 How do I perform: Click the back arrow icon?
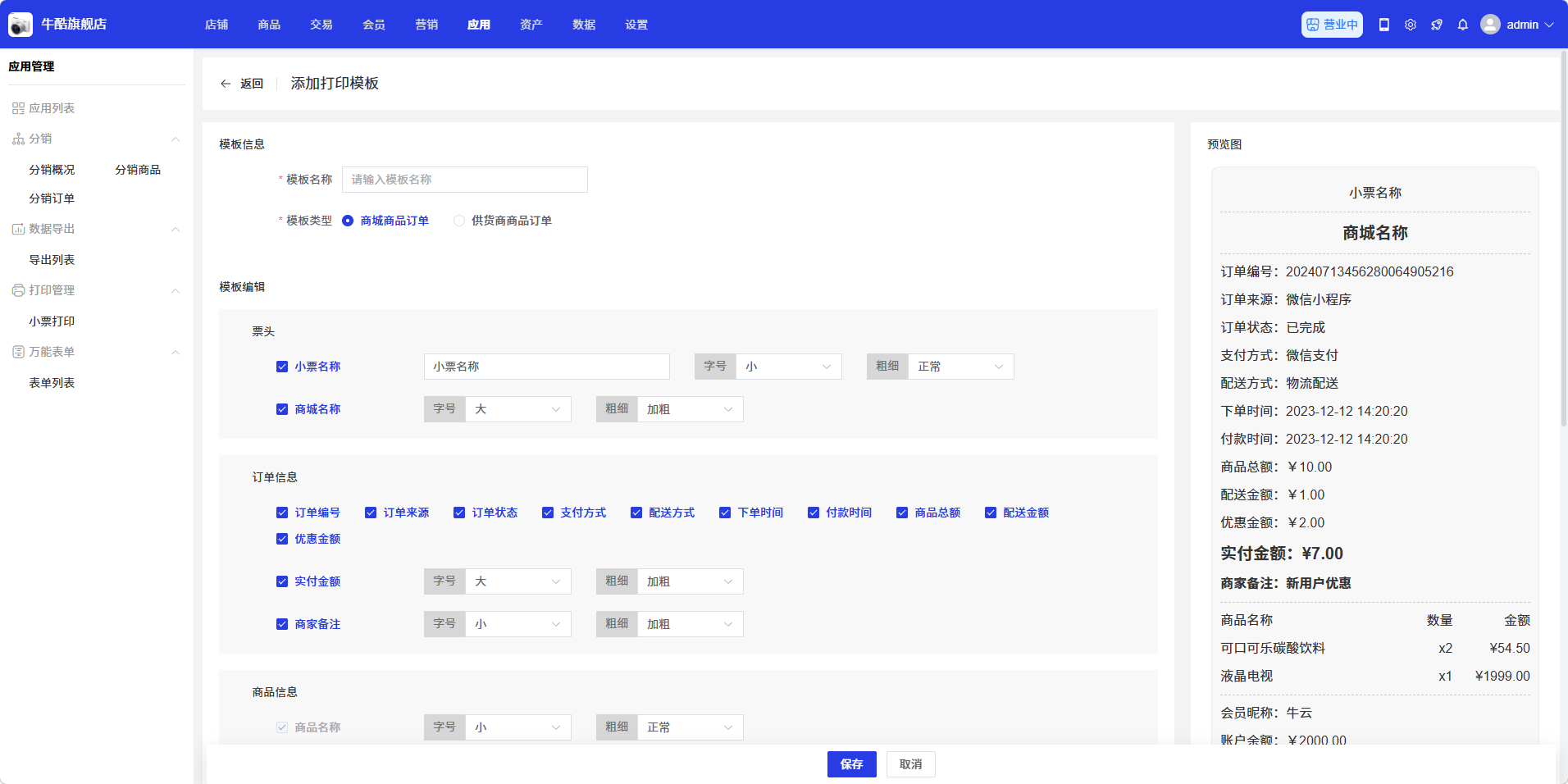[226, 84]
